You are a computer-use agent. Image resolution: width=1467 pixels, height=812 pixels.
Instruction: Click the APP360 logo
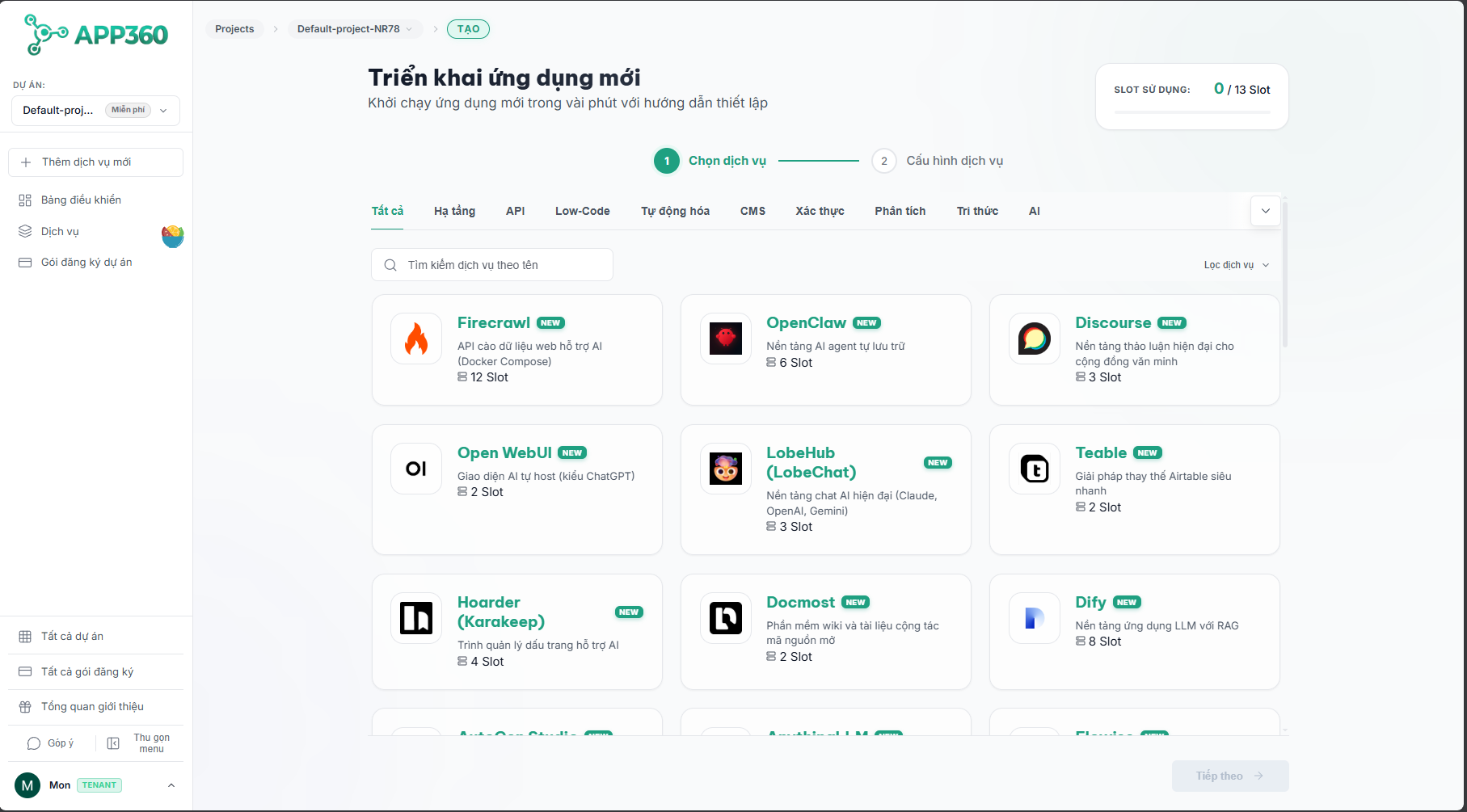(95, 34)
